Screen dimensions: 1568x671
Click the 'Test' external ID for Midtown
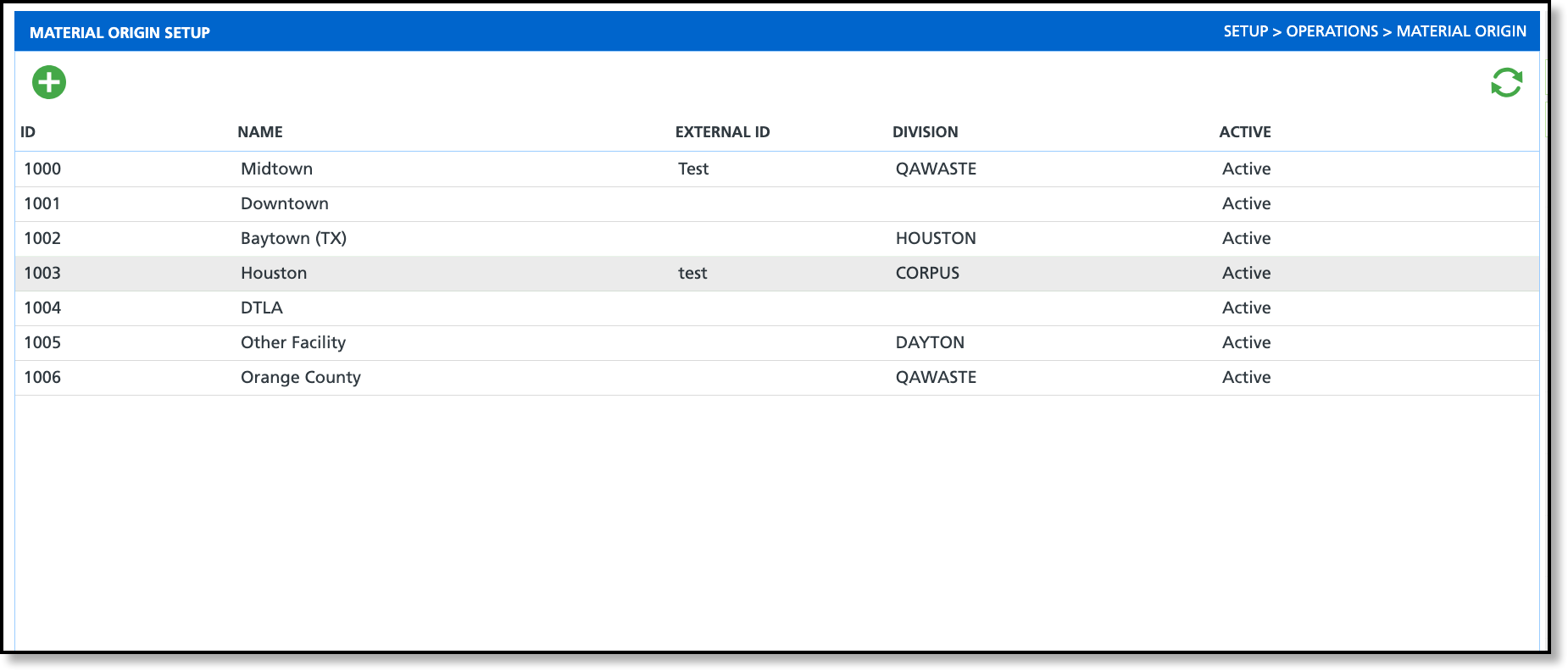[693, 169]
